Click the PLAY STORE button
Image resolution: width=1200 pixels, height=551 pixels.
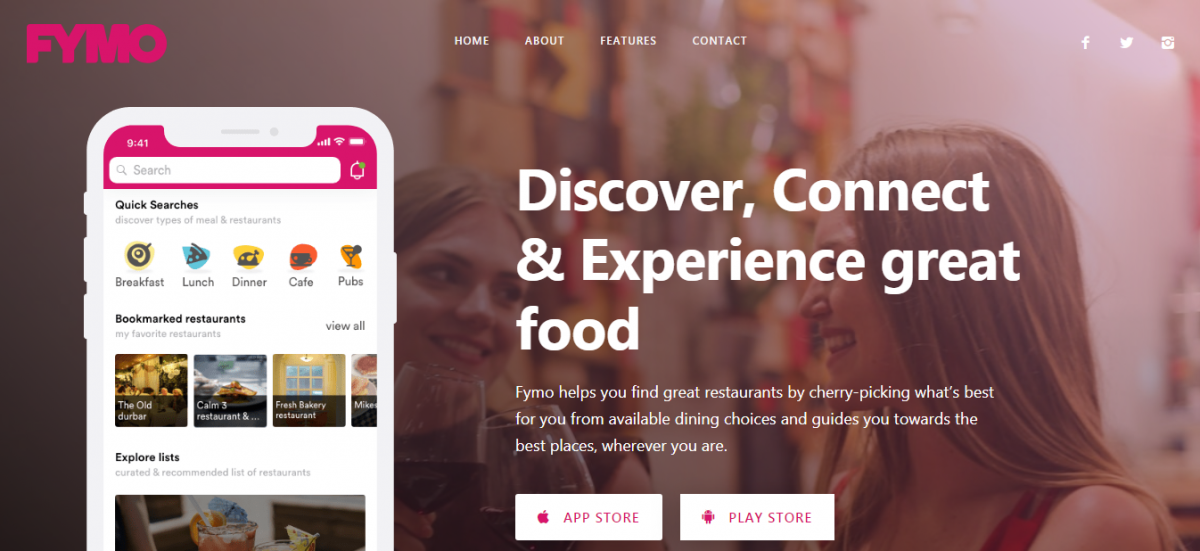tap(757, 517)
